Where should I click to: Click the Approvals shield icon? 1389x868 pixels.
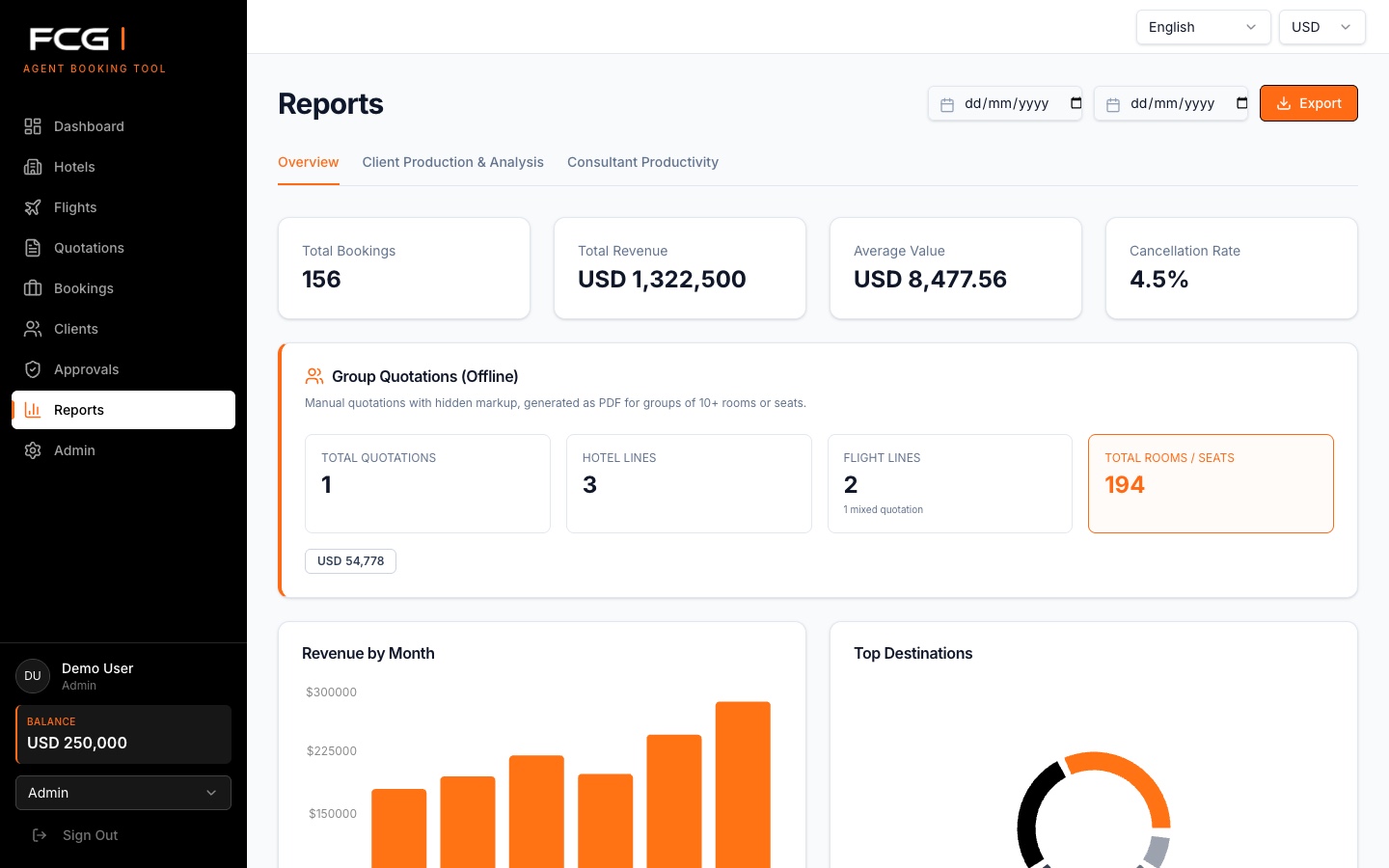tap(33, 369)
